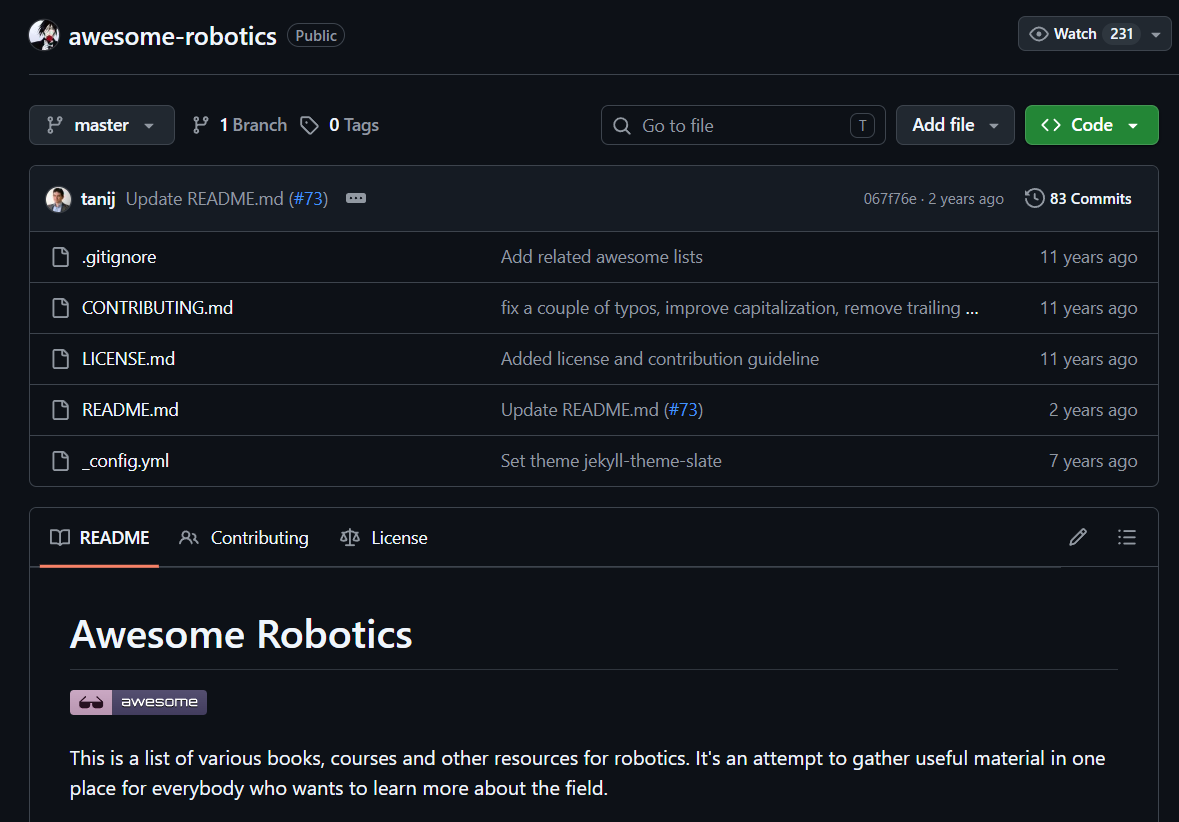
Task: Click '11 years ago' in the LICENSE.md row
Action: pos(1088,359)
